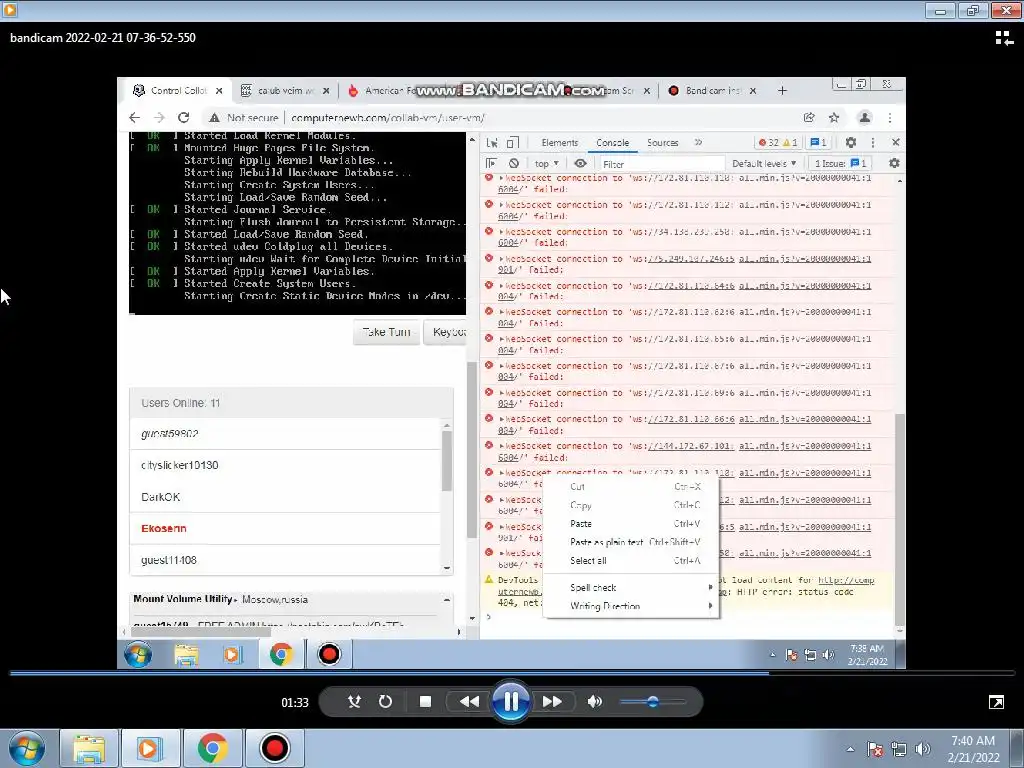Click Windows Media Player on the main taskbar
1024x768 pixels.
pos(150,748)
